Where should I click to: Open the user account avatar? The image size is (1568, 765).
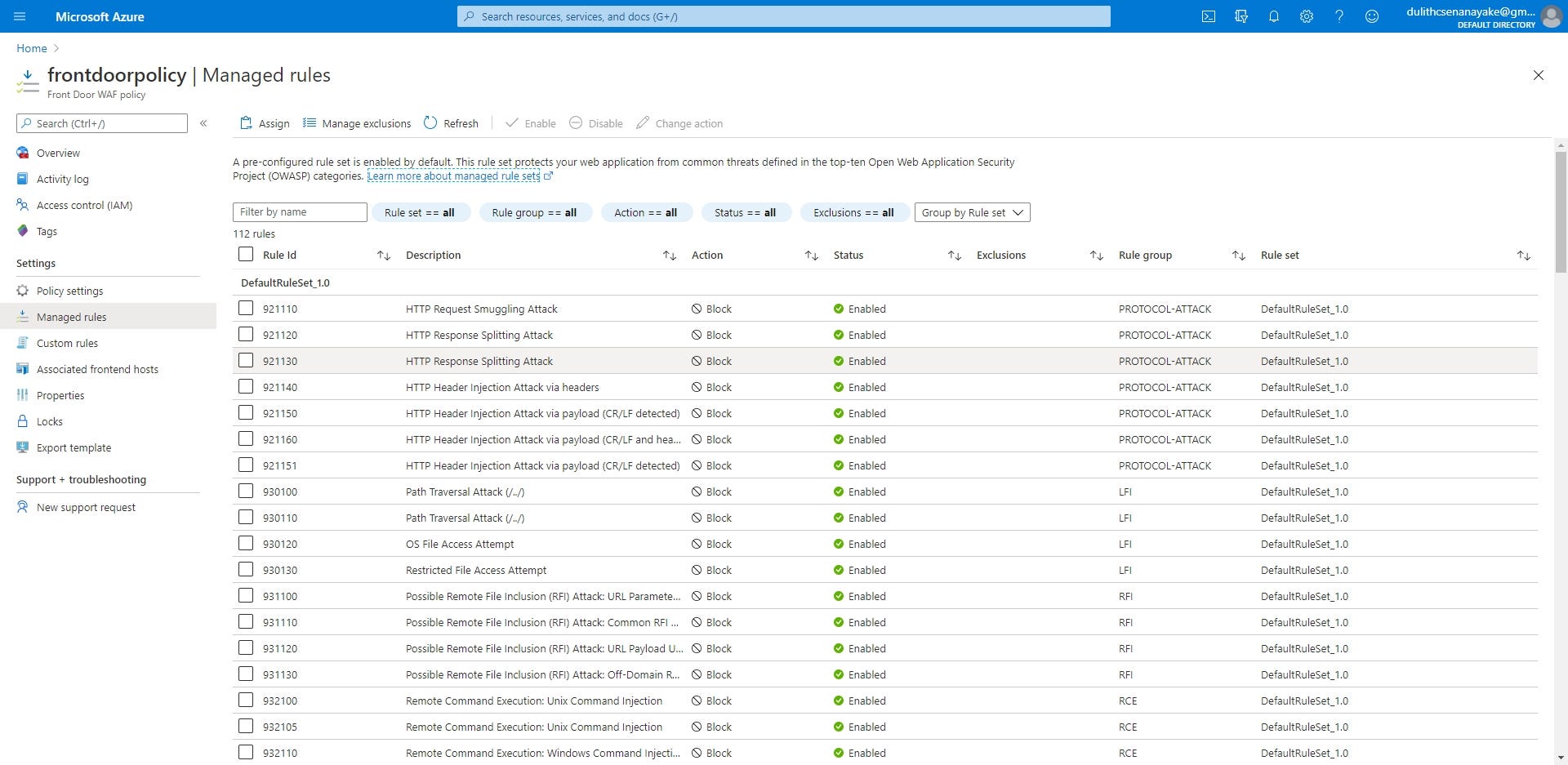click(x=1551, y=16)
